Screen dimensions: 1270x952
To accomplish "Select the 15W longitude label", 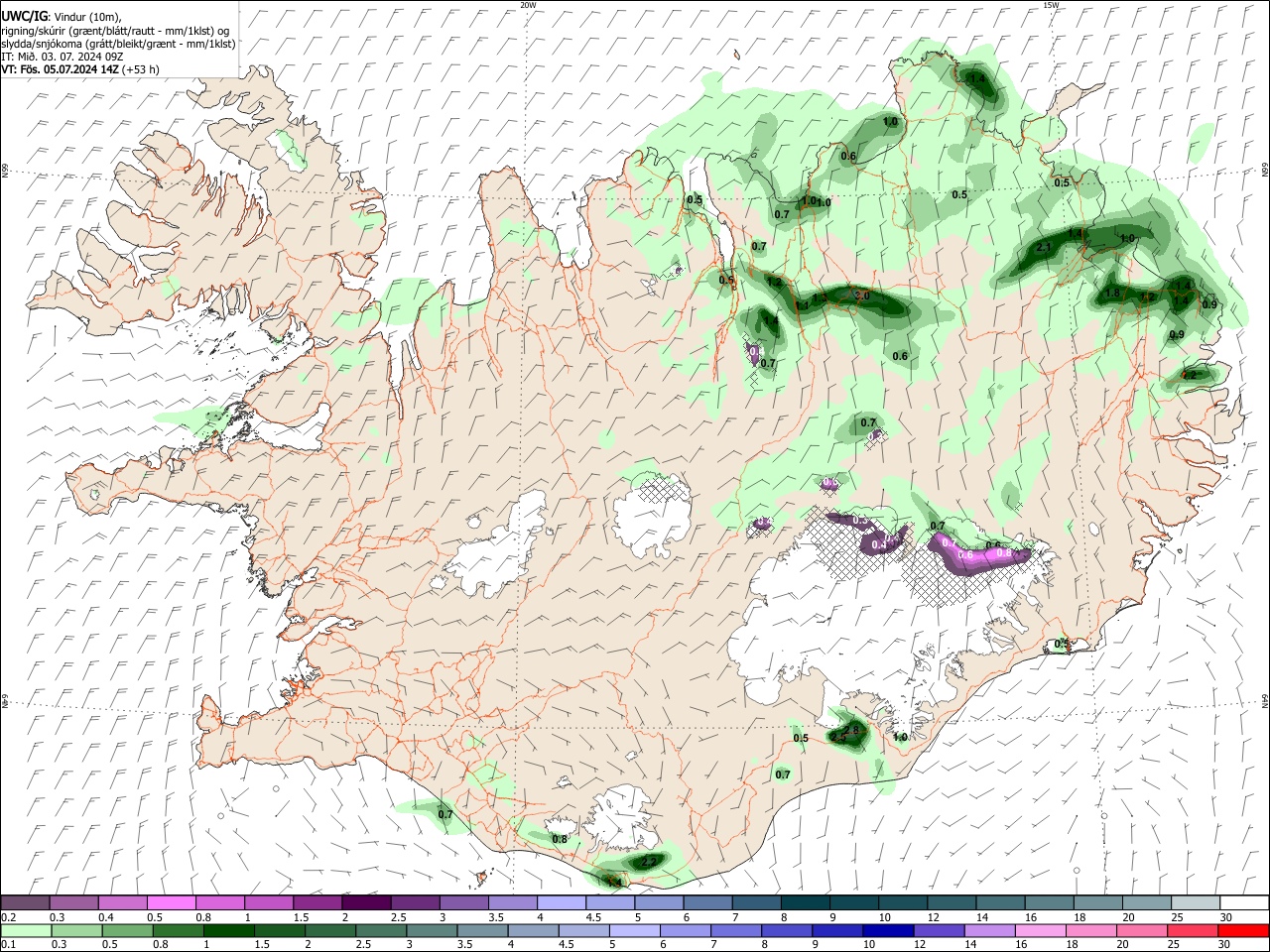I will pos(1051,5).
